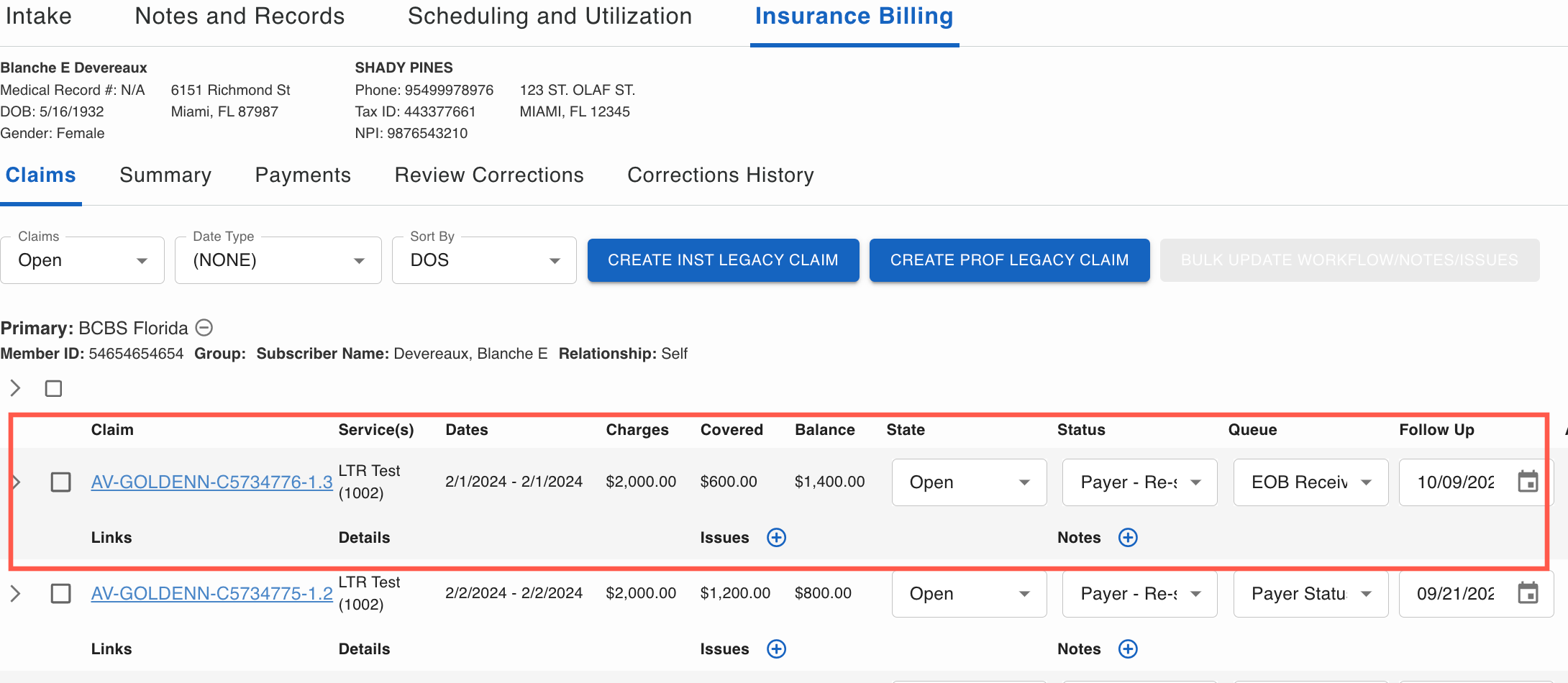
Task: Select the checkbox for claim AV-GOLDENN-C5734776-1.3
Action: (61, 482)
